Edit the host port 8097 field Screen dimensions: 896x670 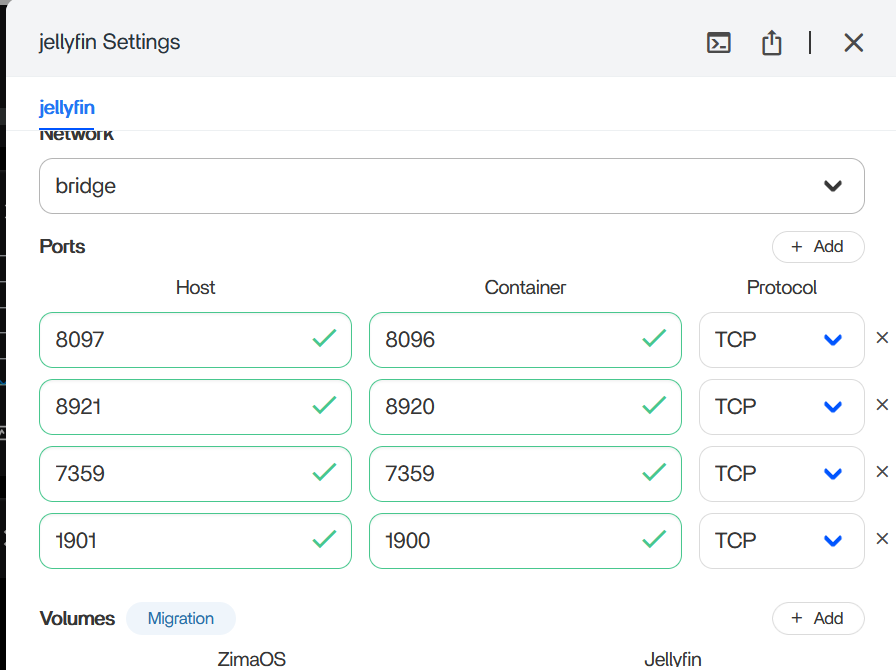pos(175,340)
